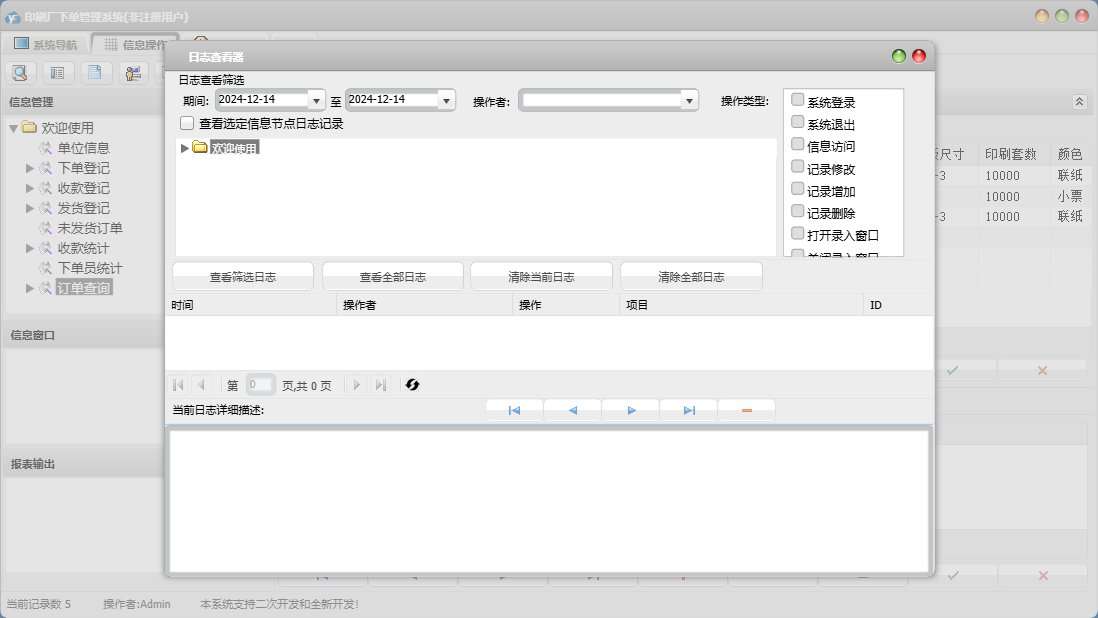
Task: Click green maximize button of log viewer
Action: click(899, 56)
